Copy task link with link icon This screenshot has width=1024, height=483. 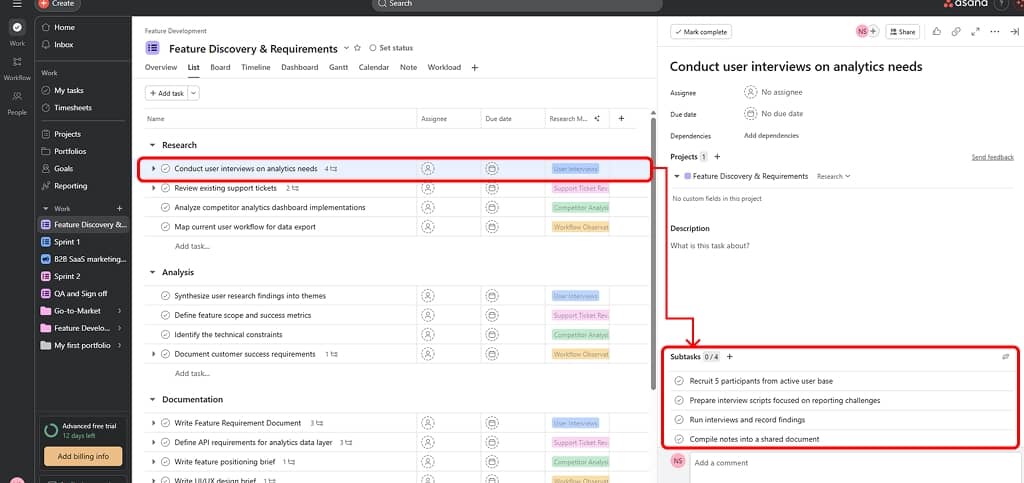pyautogui.click(x=956, y=31)
